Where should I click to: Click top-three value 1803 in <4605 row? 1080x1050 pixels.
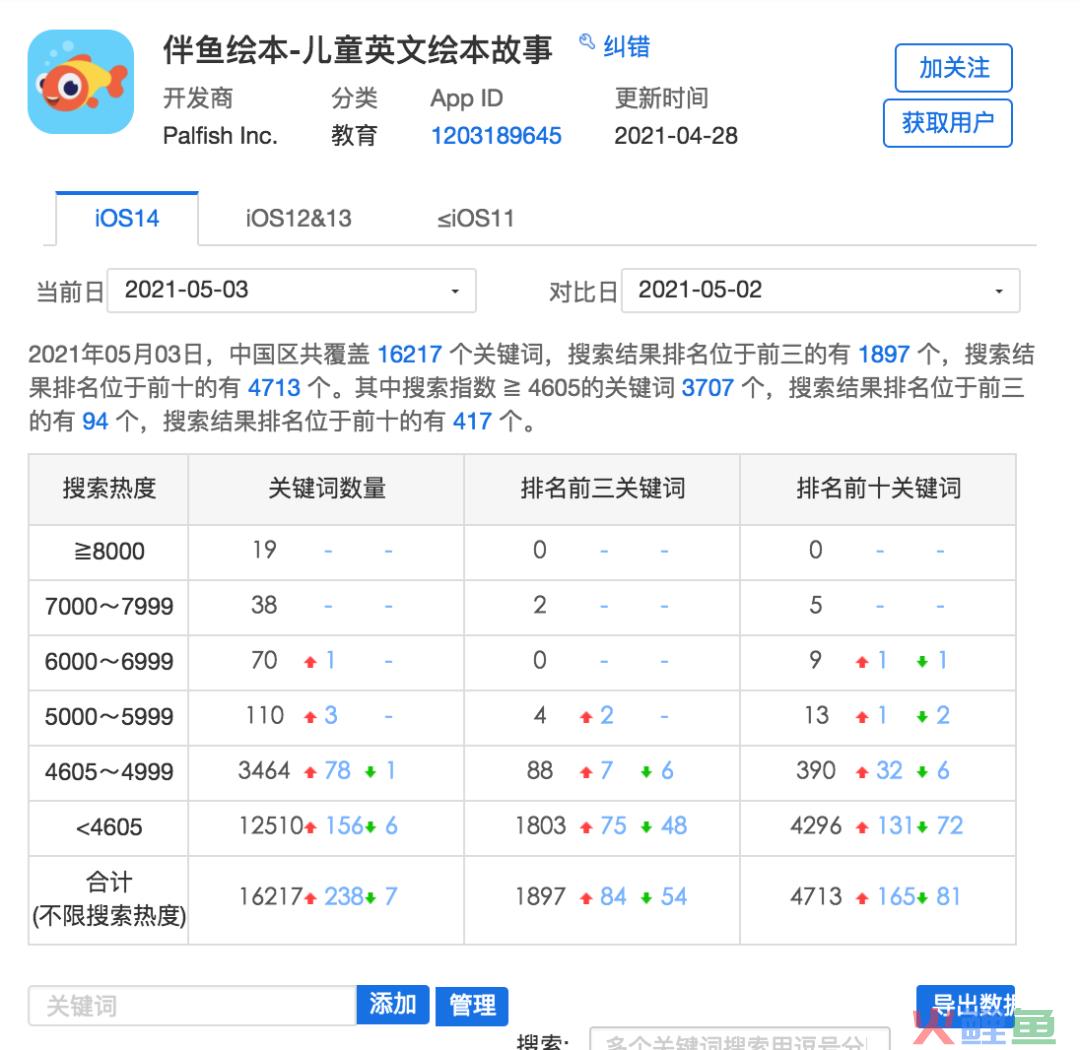tap(541, 825)
